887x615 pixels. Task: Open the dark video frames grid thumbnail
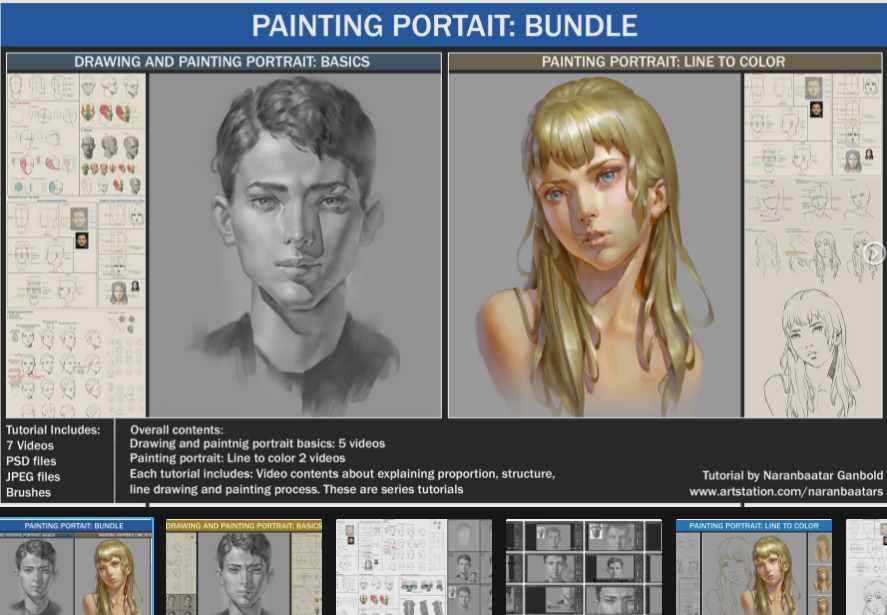click(584, 566)
